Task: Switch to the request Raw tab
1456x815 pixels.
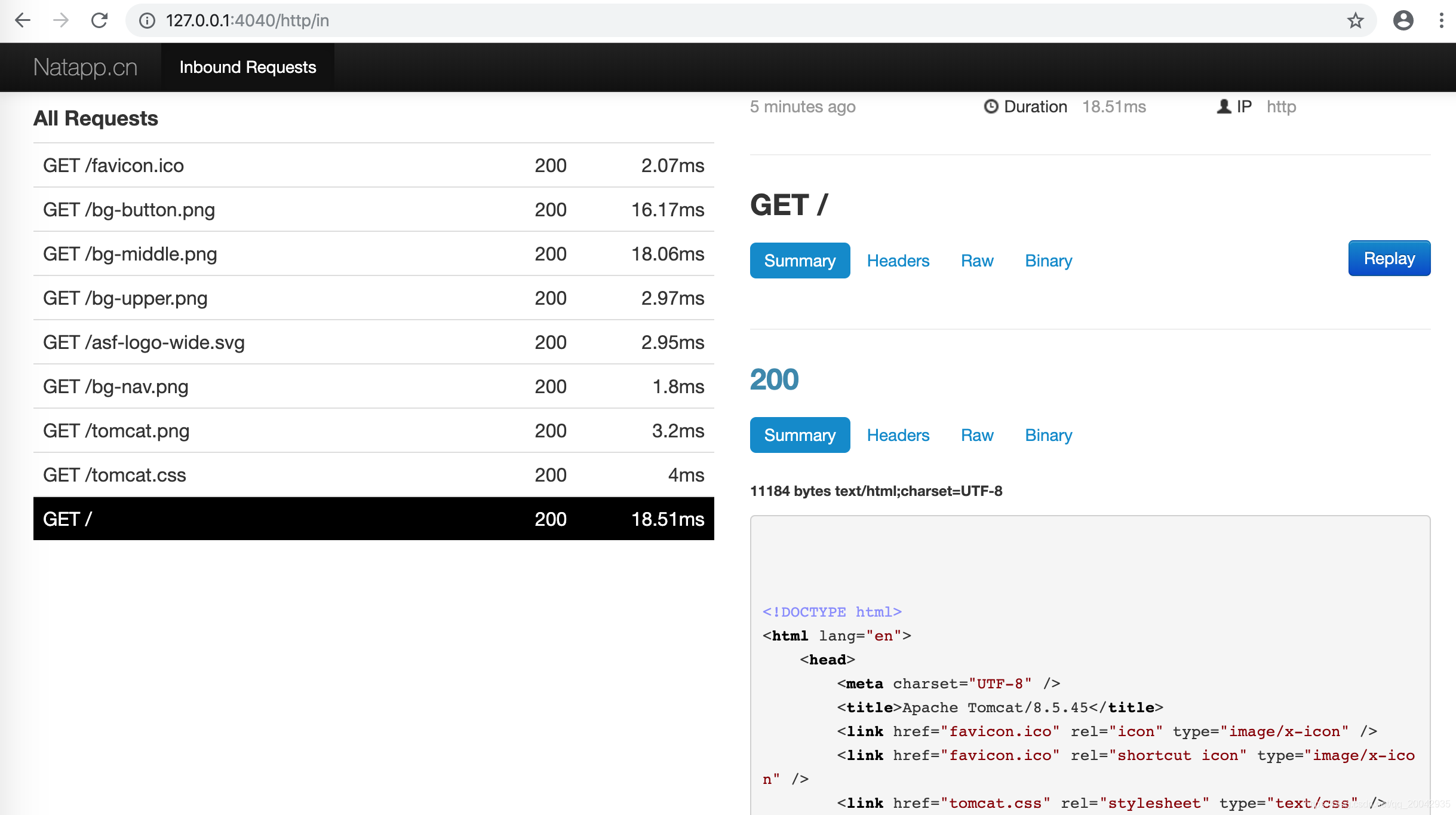Action: 976,261
